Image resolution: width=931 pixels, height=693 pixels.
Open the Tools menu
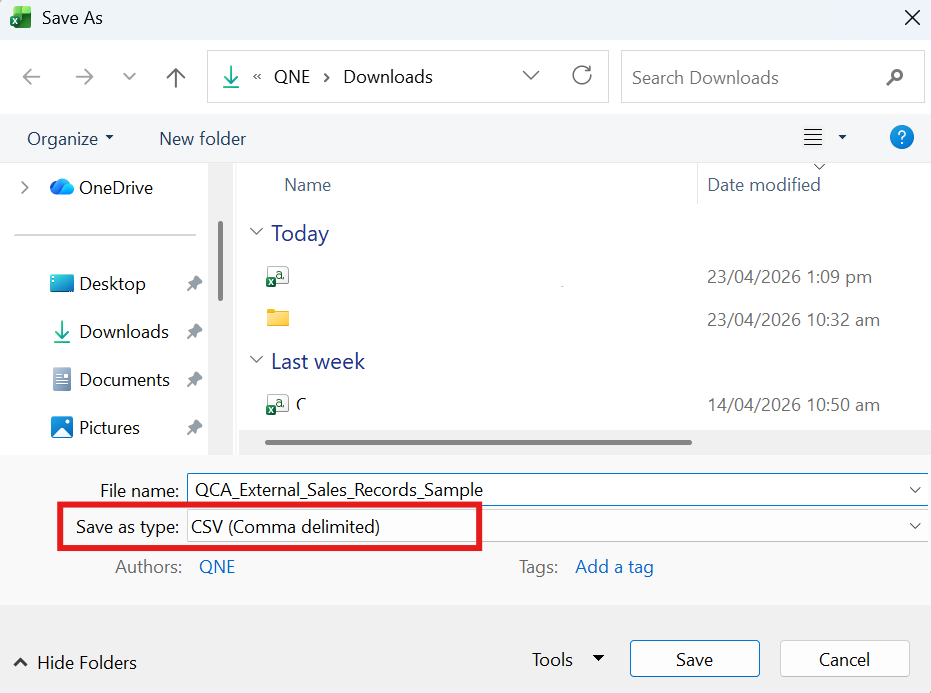[x=568, y=659]
